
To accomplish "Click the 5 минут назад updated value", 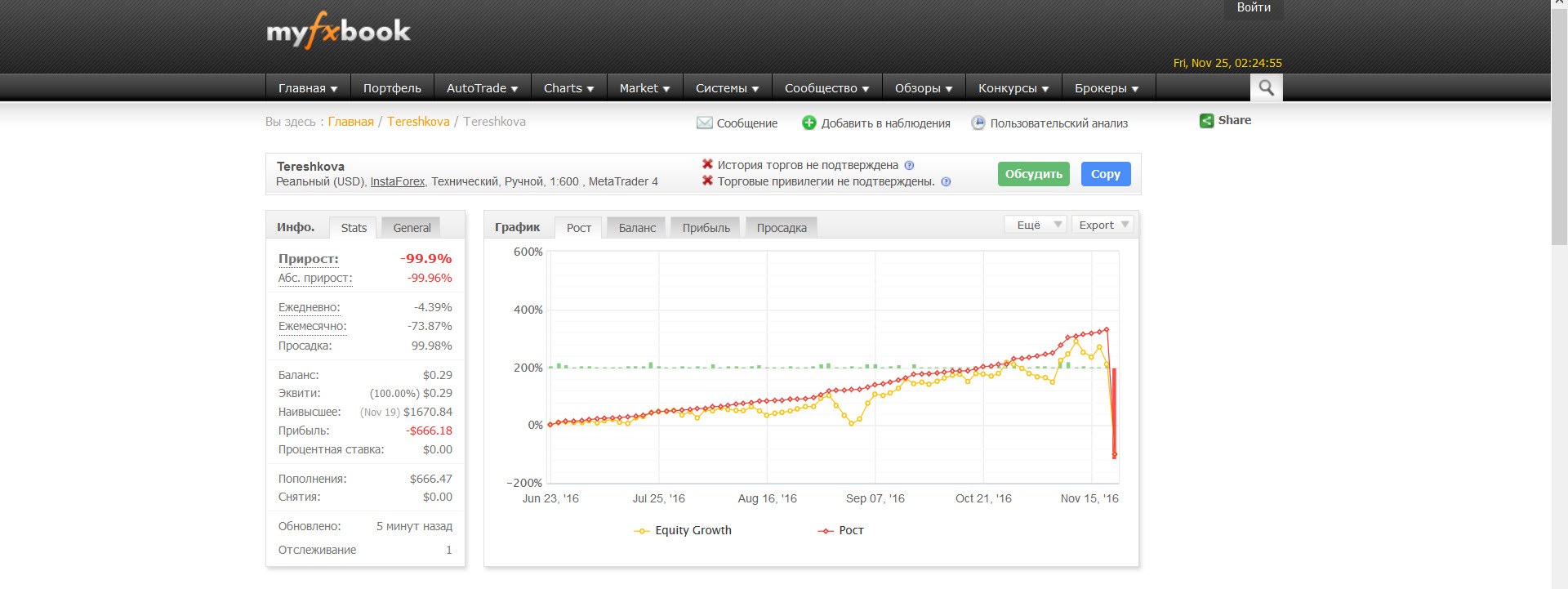I will click(x=414, y=526).
